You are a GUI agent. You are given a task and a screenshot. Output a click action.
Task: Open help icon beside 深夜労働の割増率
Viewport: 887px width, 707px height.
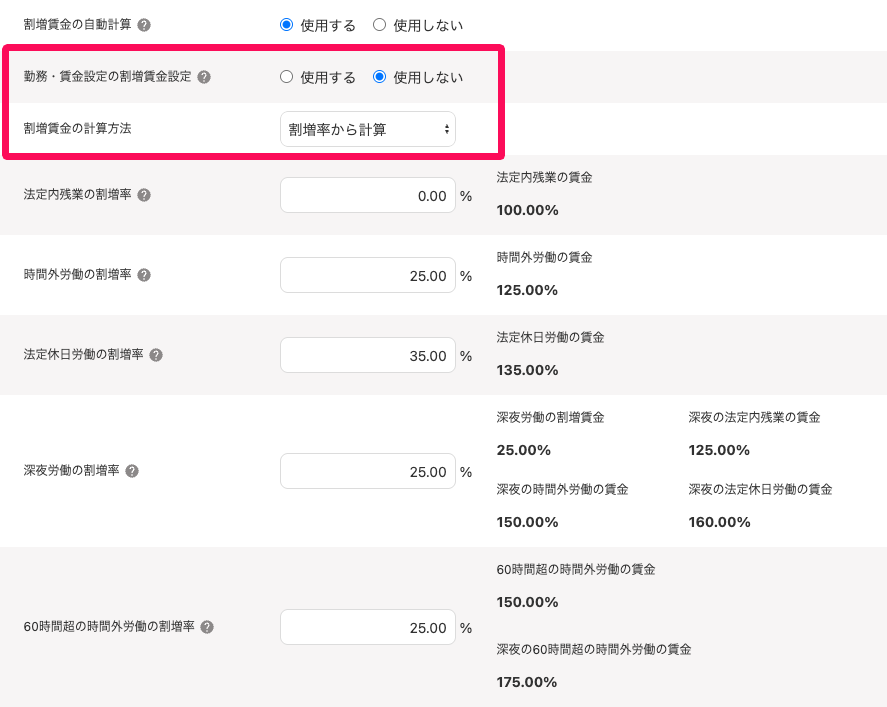pyautogui.click(x=132, y=471)
